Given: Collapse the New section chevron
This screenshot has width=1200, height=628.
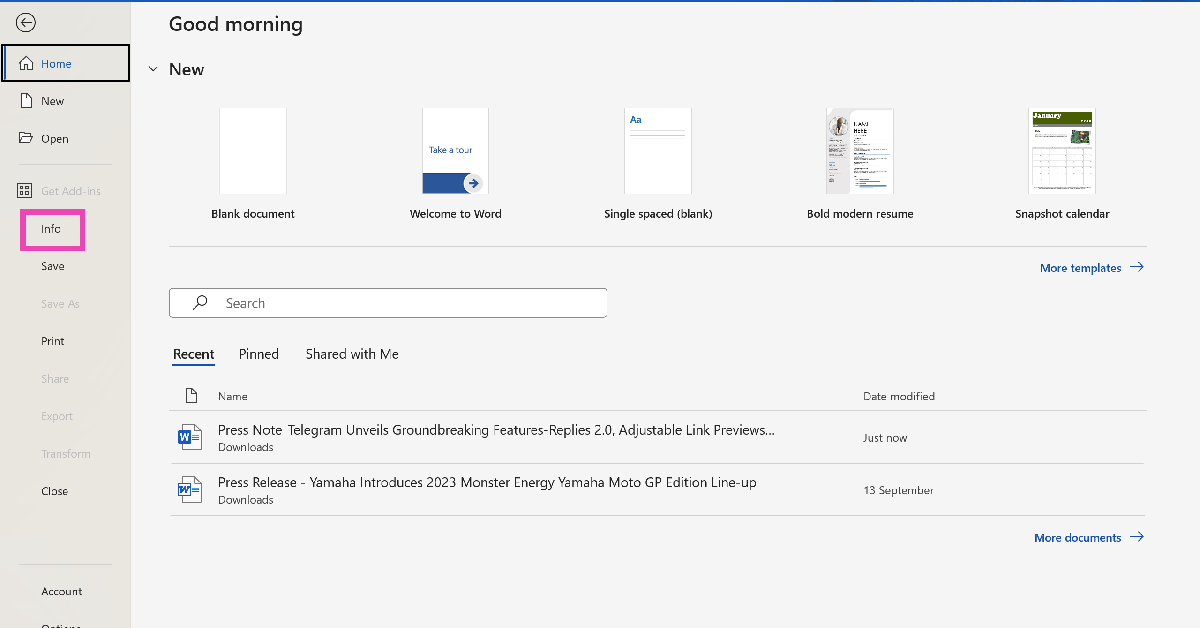Looking at the screenshot, I should tap(153, 70).
